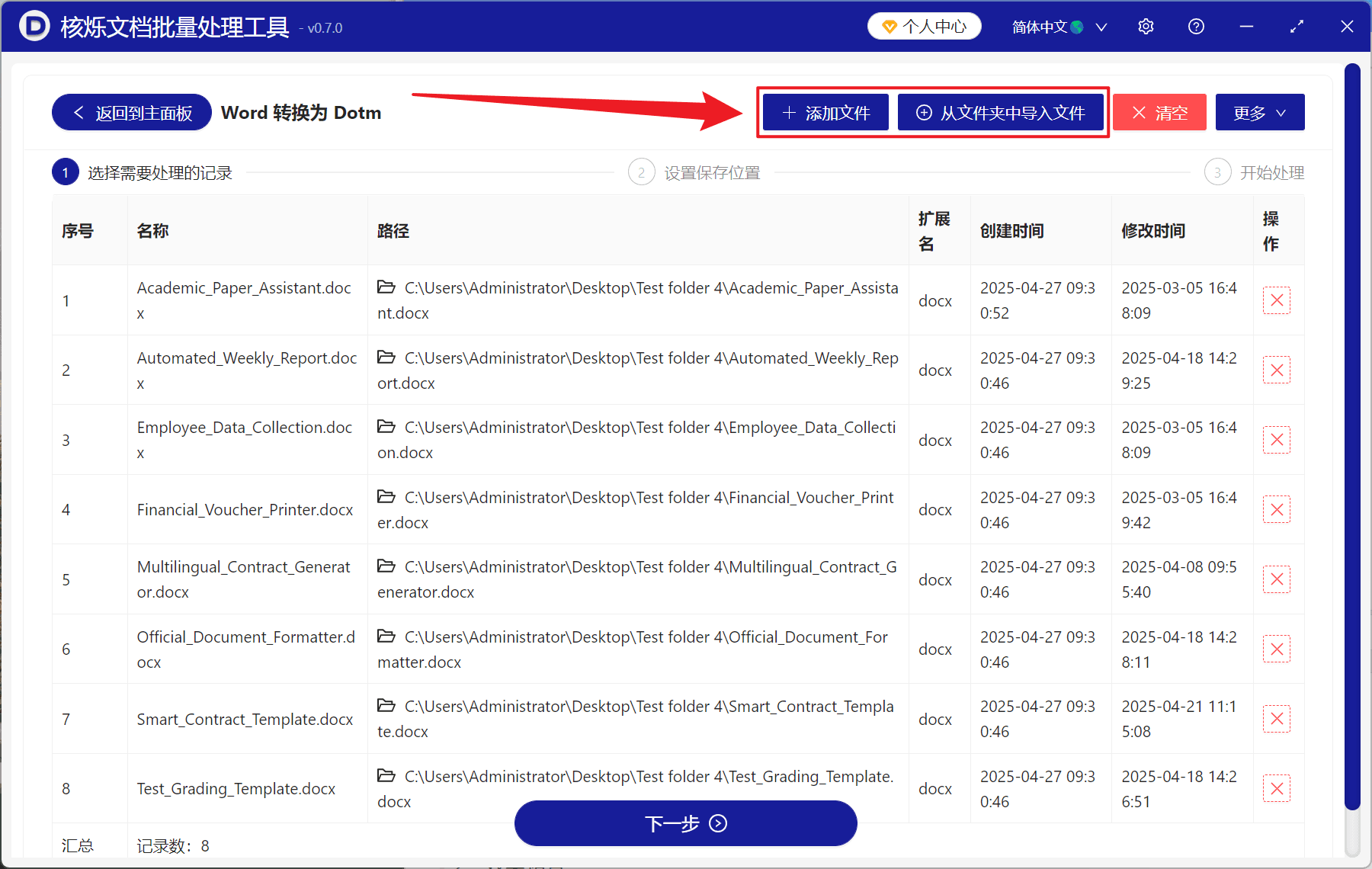This screenshot has height=869, width=1372.
Task: Expand the 简体中文 language dropdown
Action: [1059, 27]
